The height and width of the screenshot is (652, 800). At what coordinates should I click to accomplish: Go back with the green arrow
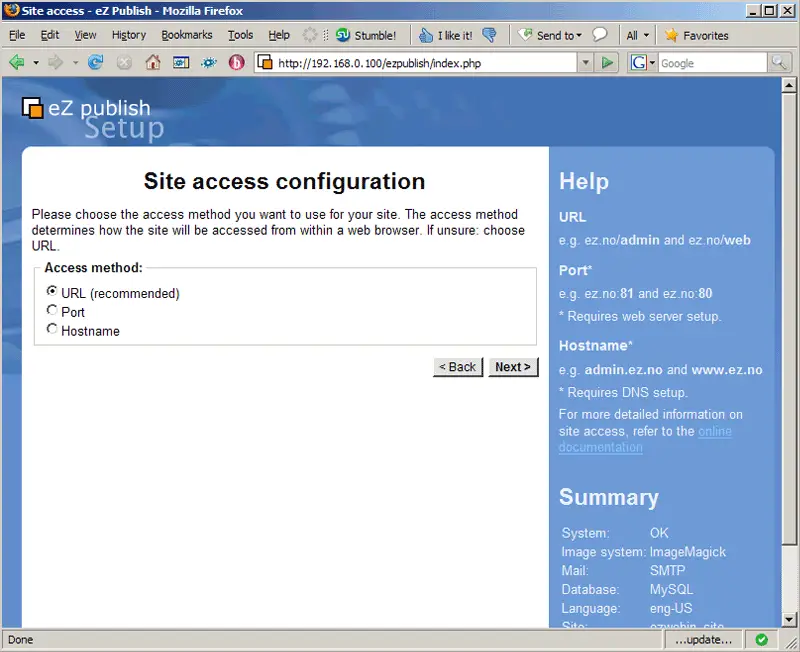coord(17,63)
